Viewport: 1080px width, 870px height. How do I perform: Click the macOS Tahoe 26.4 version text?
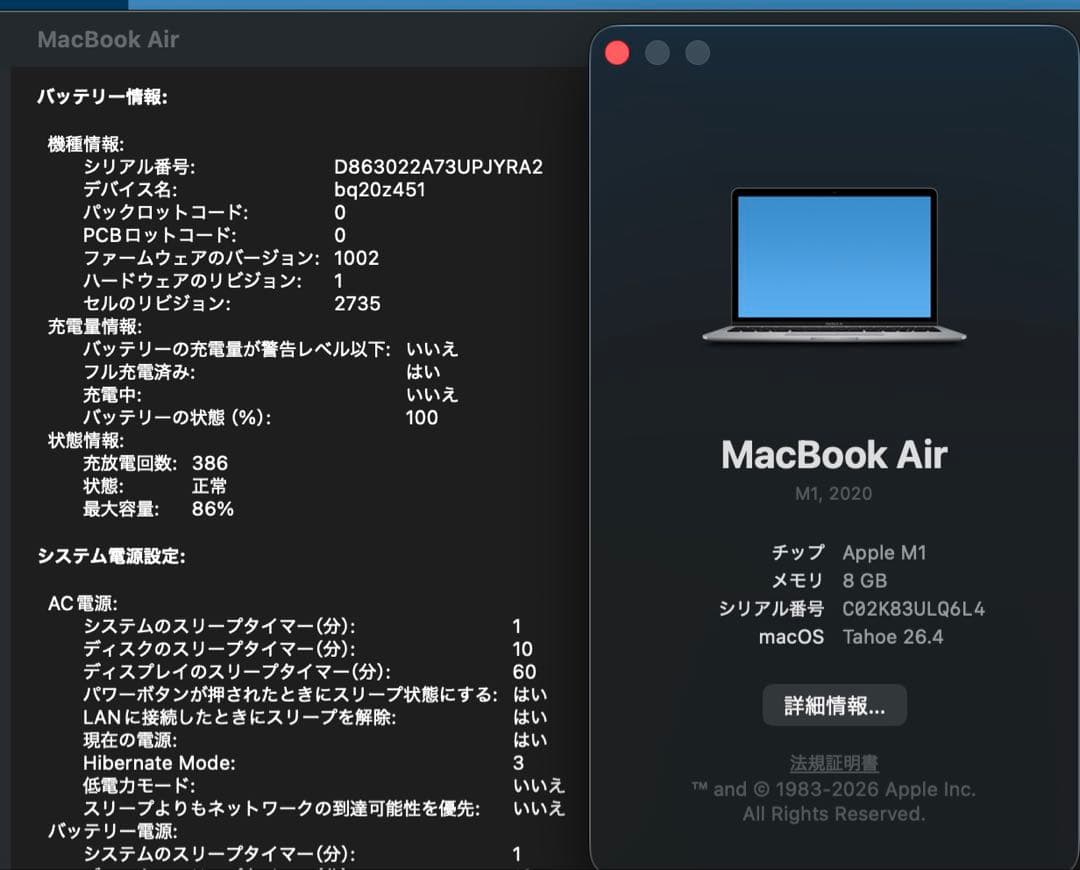click(893, 637)
